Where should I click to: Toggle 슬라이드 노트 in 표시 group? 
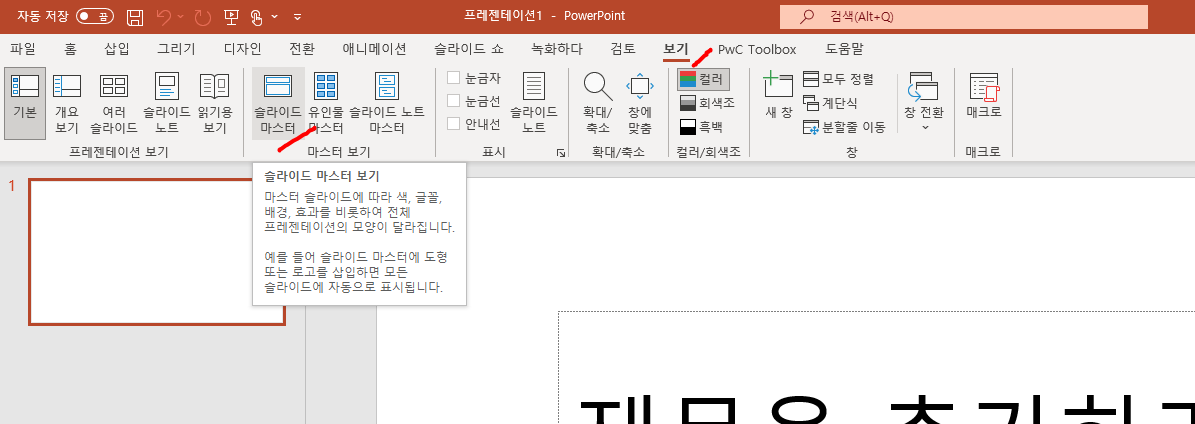pyautogui.click(x=533, y=103)
